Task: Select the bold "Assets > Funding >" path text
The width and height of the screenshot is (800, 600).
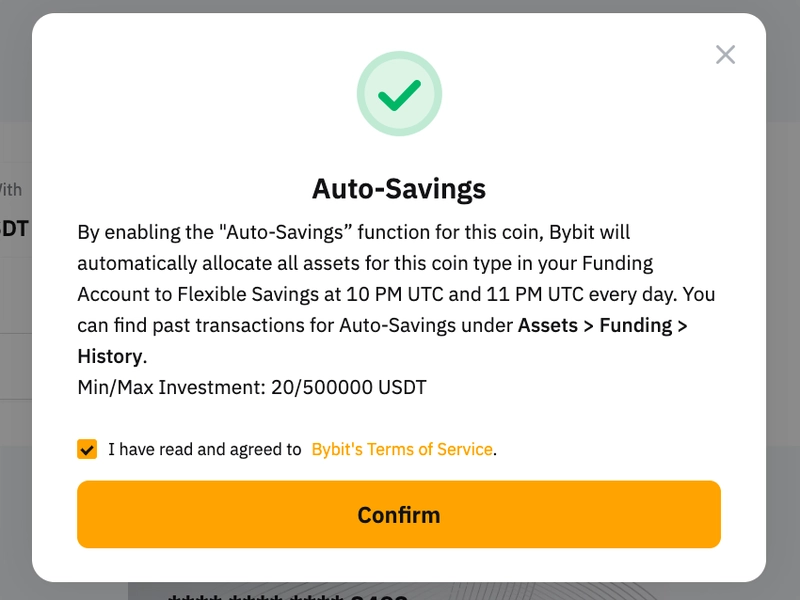Action: pyautogui.click(x=603, y=326)
